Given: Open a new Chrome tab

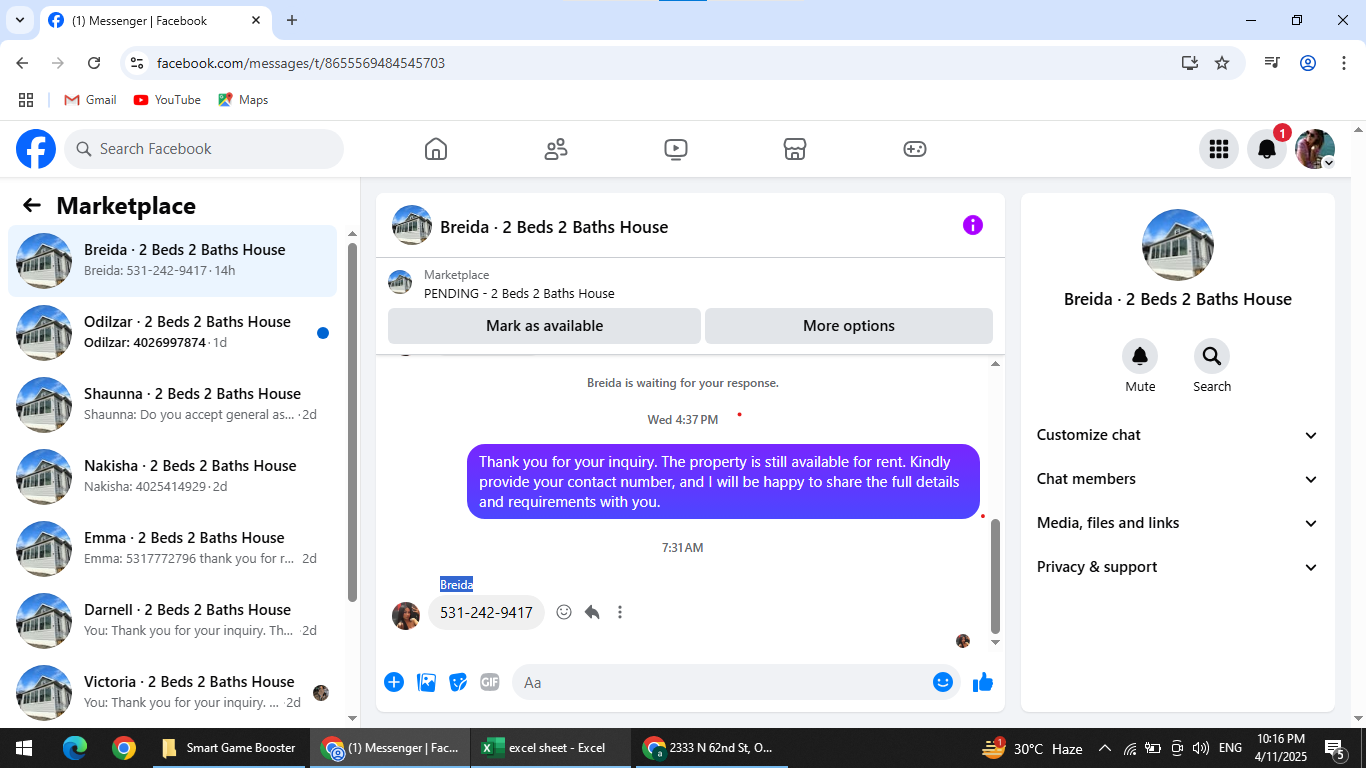Looking at the screenshot, I should pos(292,20).
